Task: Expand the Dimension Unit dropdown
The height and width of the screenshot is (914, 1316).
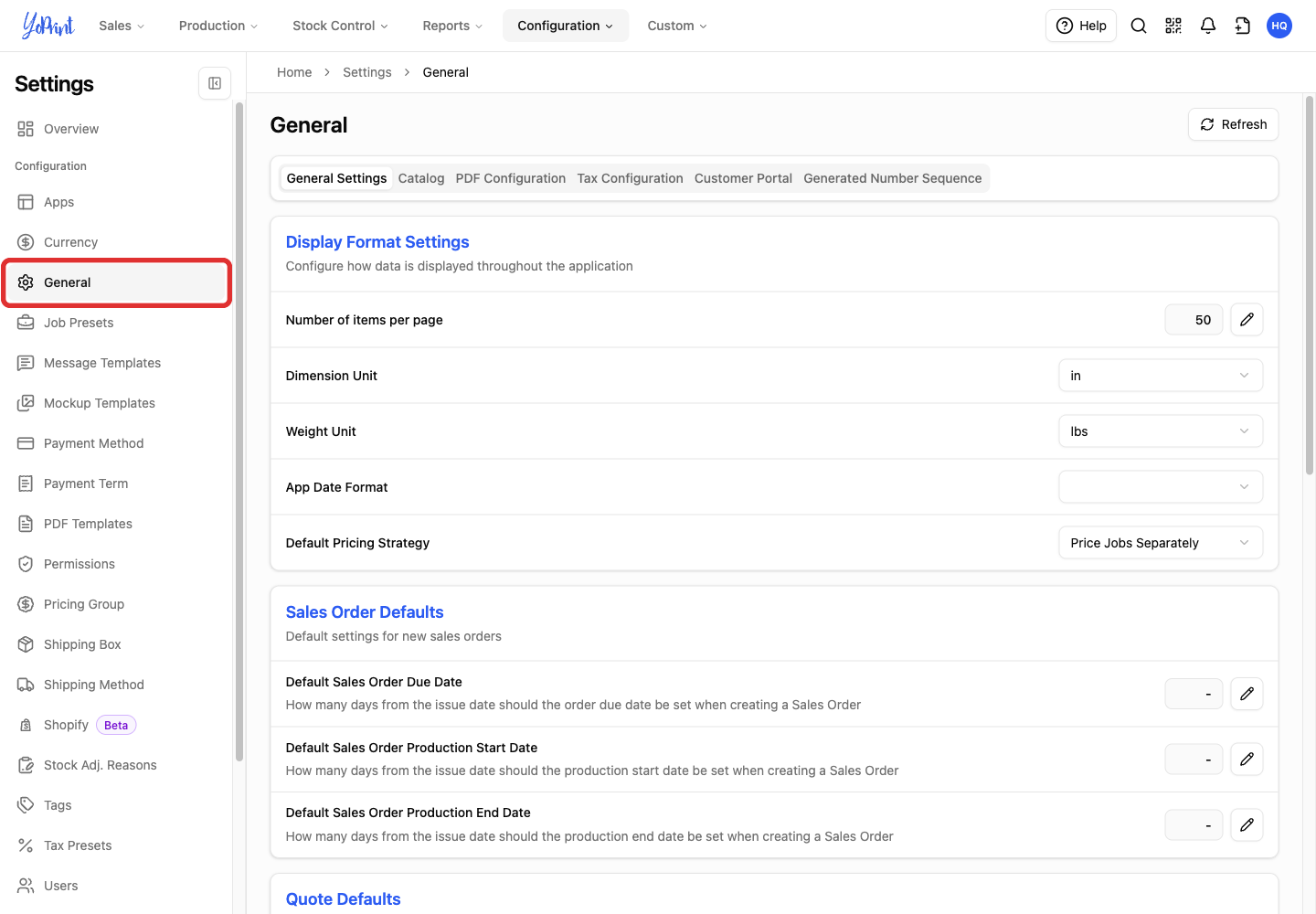Action: [x=1161, y=376]
